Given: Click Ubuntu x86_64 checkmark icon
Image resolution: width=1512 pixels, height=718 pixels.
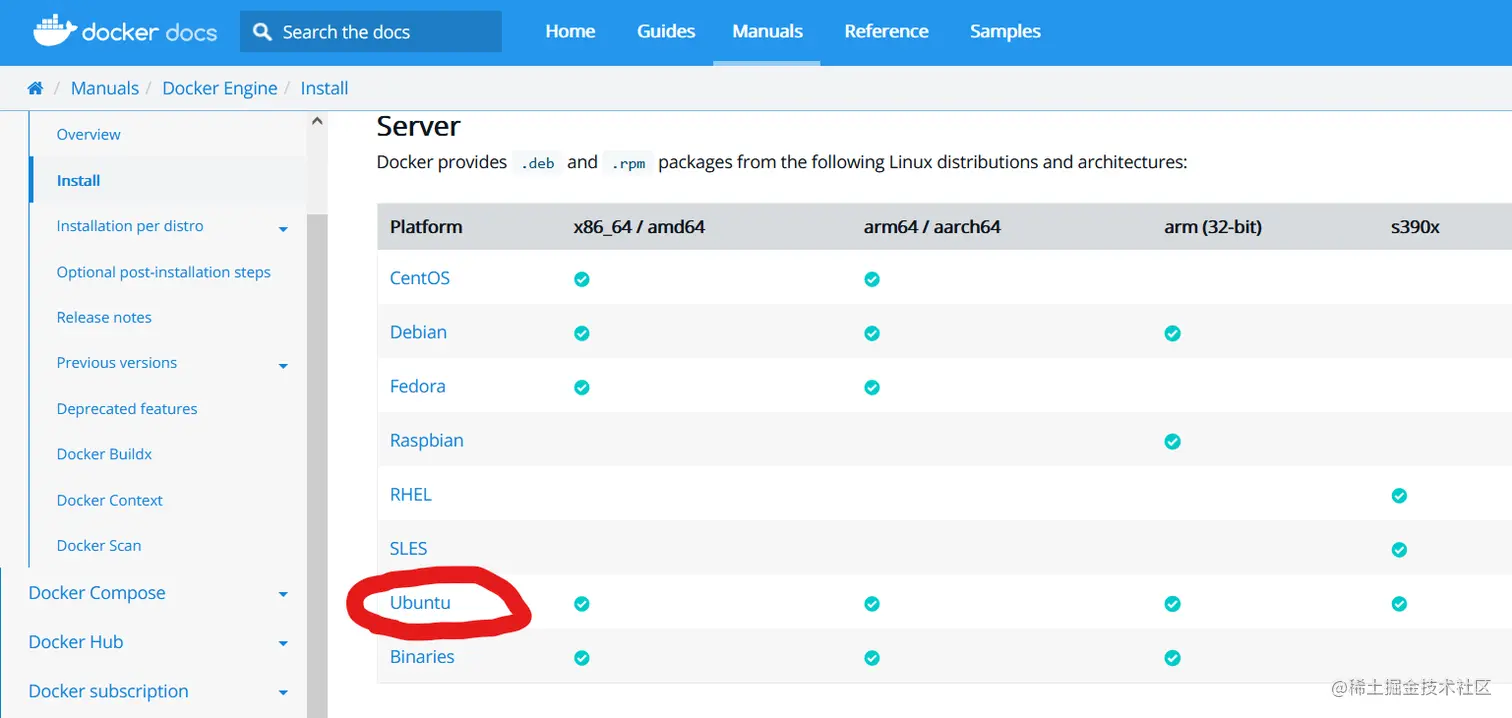Looking at the screenshot, I should click(582, 604).
